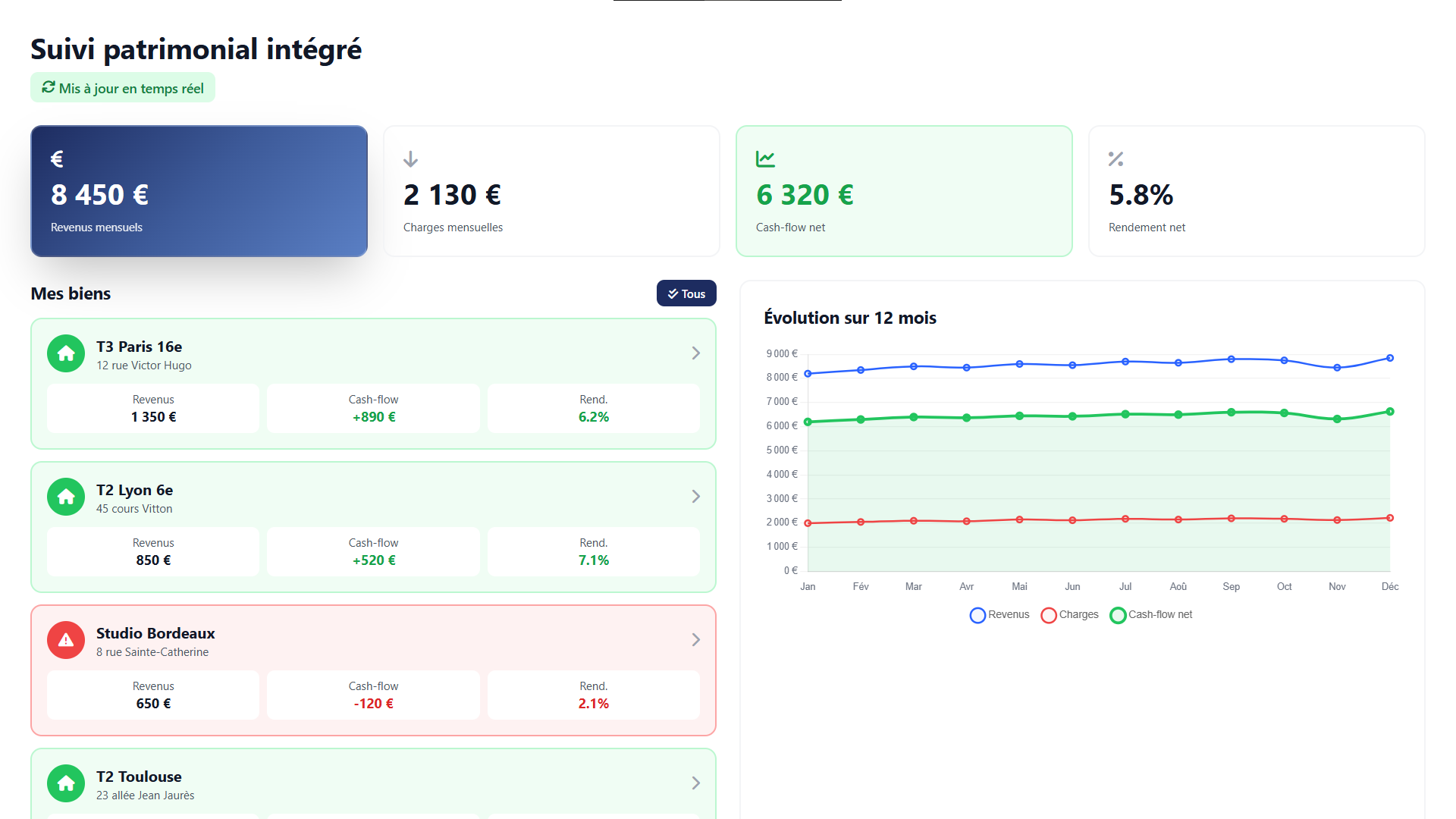Image resolution: width=1456 pixels, height=819 pixels.
Task: Click the Nov data point on Cash-flow line
Action: pyautogui.click(x=1337, y=419)
